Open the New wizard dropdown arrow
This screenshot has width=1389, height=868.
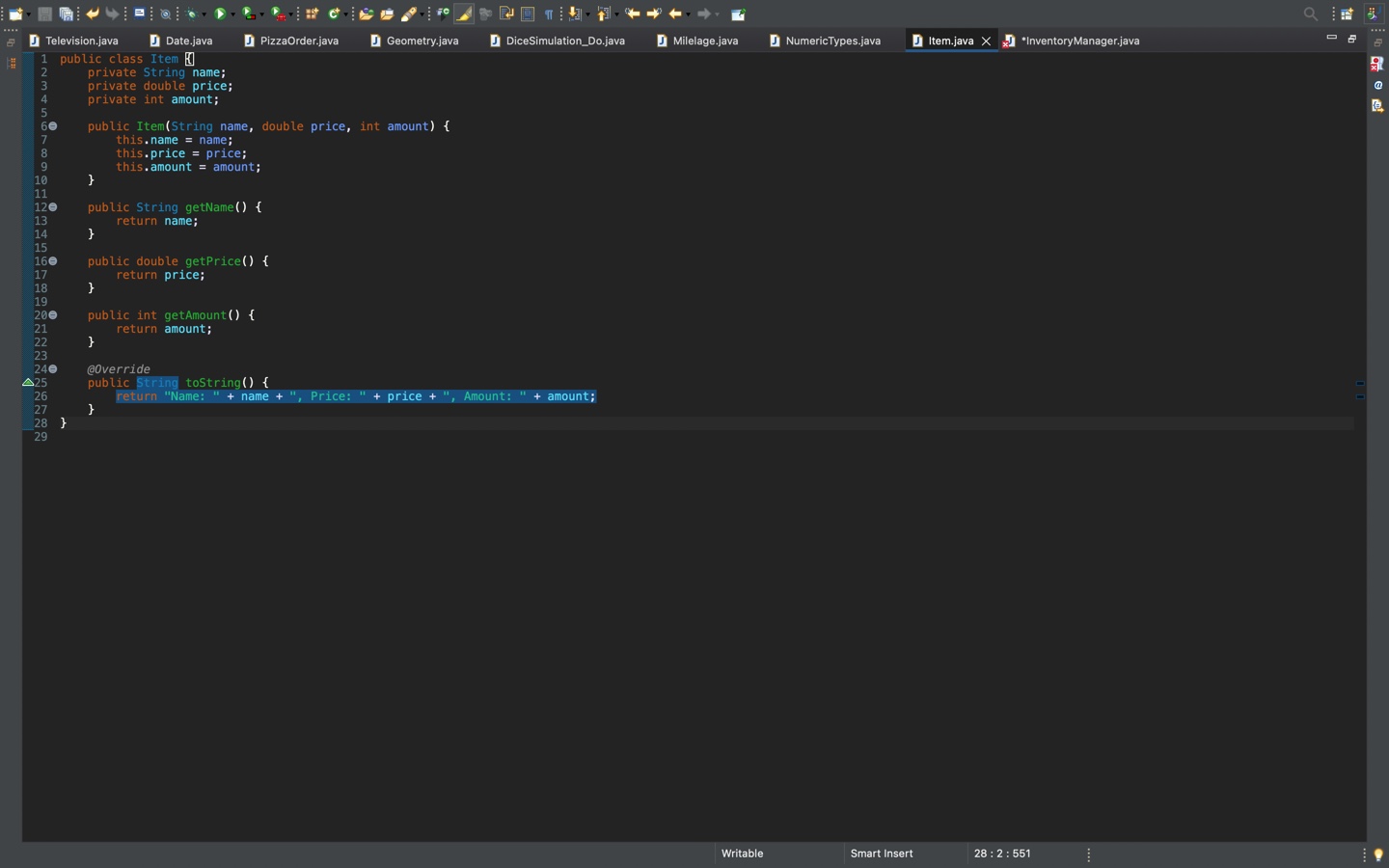point(26,14)
